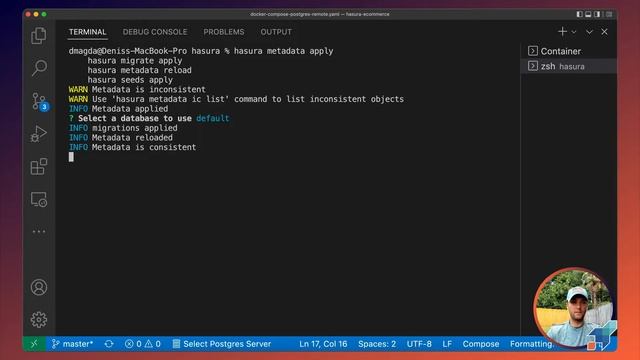
Task: Change LF end of line sequence
Action: point(447,344)
